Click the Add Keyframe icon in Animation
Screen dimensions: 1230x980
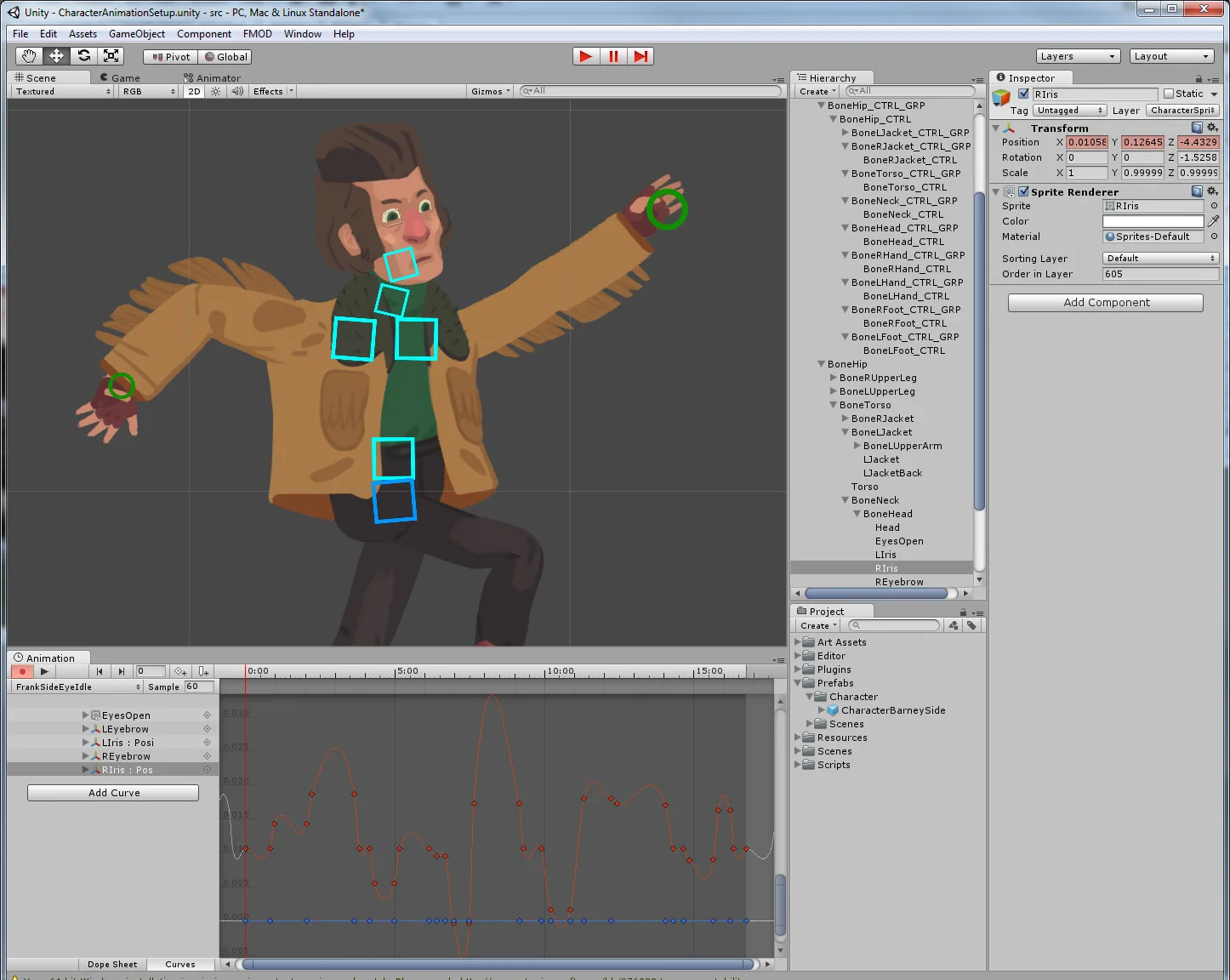(179, 671)
